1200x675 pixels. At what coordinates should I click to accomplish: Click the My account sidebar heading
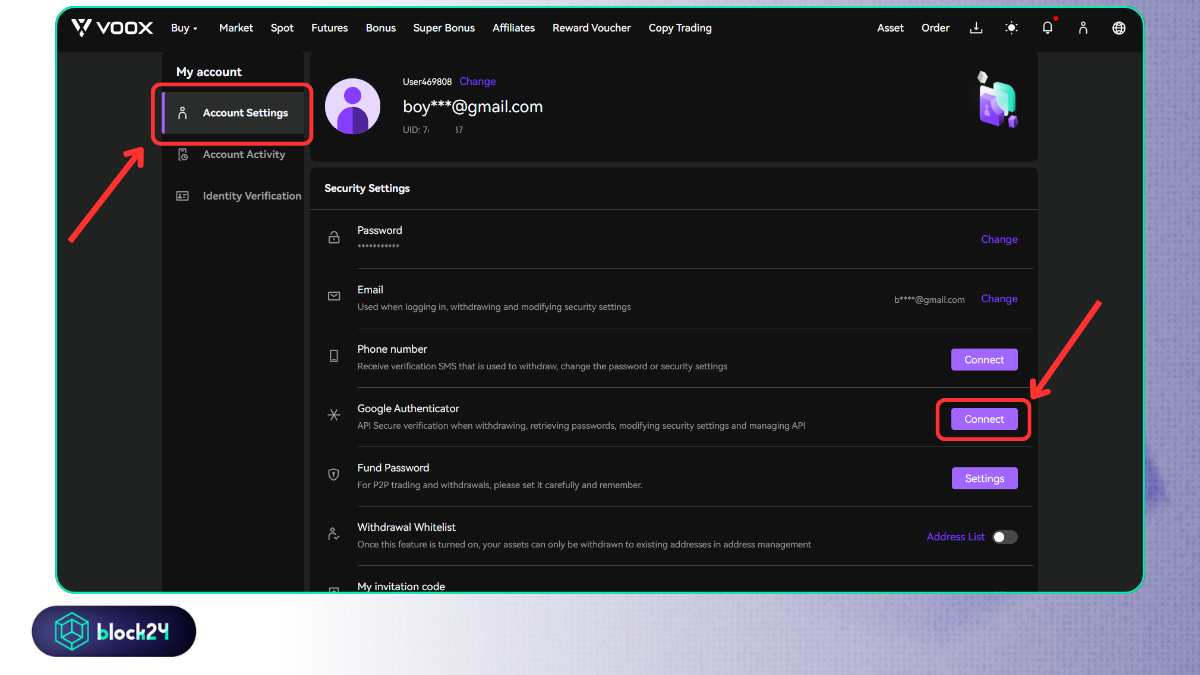209,72
